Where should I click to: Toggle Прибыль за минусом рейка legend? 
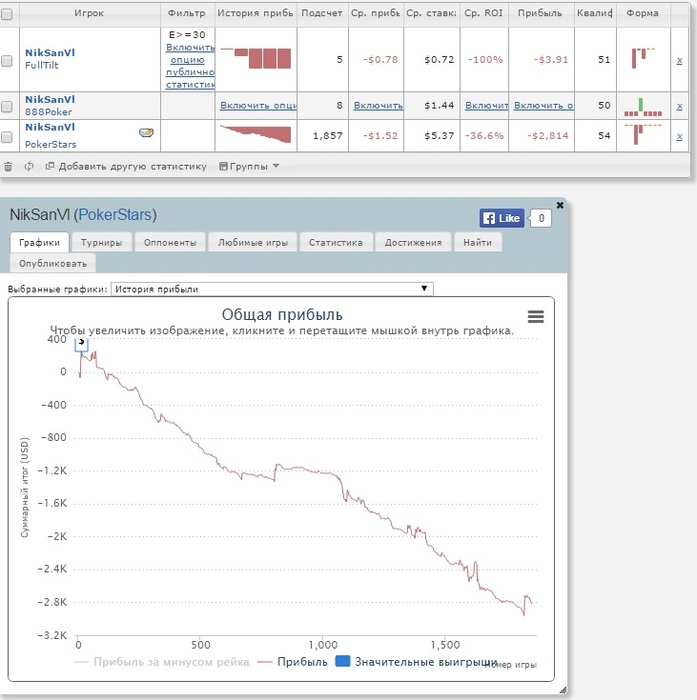(162, 662)
